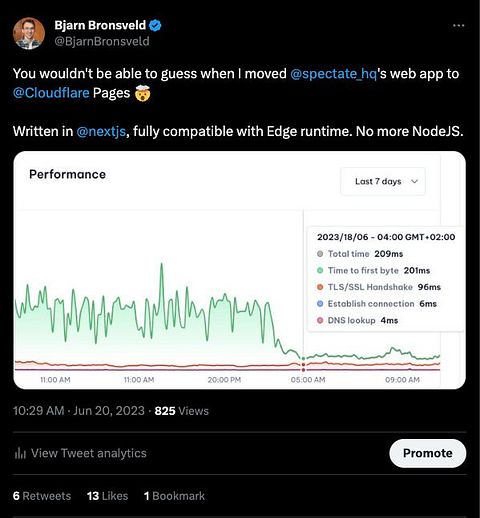Click Bjarn Bronsveld's profile avatar
Image resolution: width=480 pixels, height=518 pixels.
point(29,33)
